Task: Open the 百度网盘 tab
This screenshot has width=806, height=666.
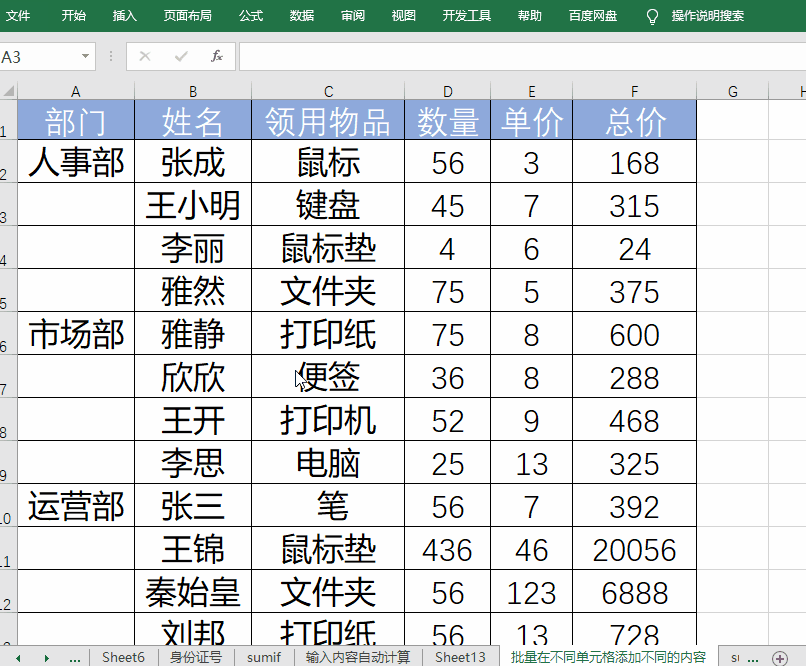Action: [x=593, y=16]
